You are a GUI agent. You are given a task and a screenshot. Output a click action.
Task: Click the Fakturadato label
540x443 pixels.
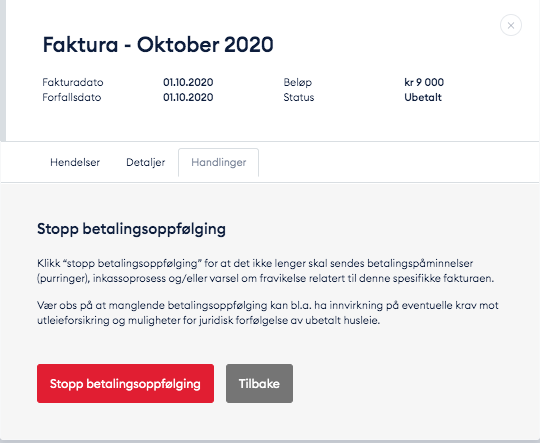pyautogui.click(x=73, y=82)
